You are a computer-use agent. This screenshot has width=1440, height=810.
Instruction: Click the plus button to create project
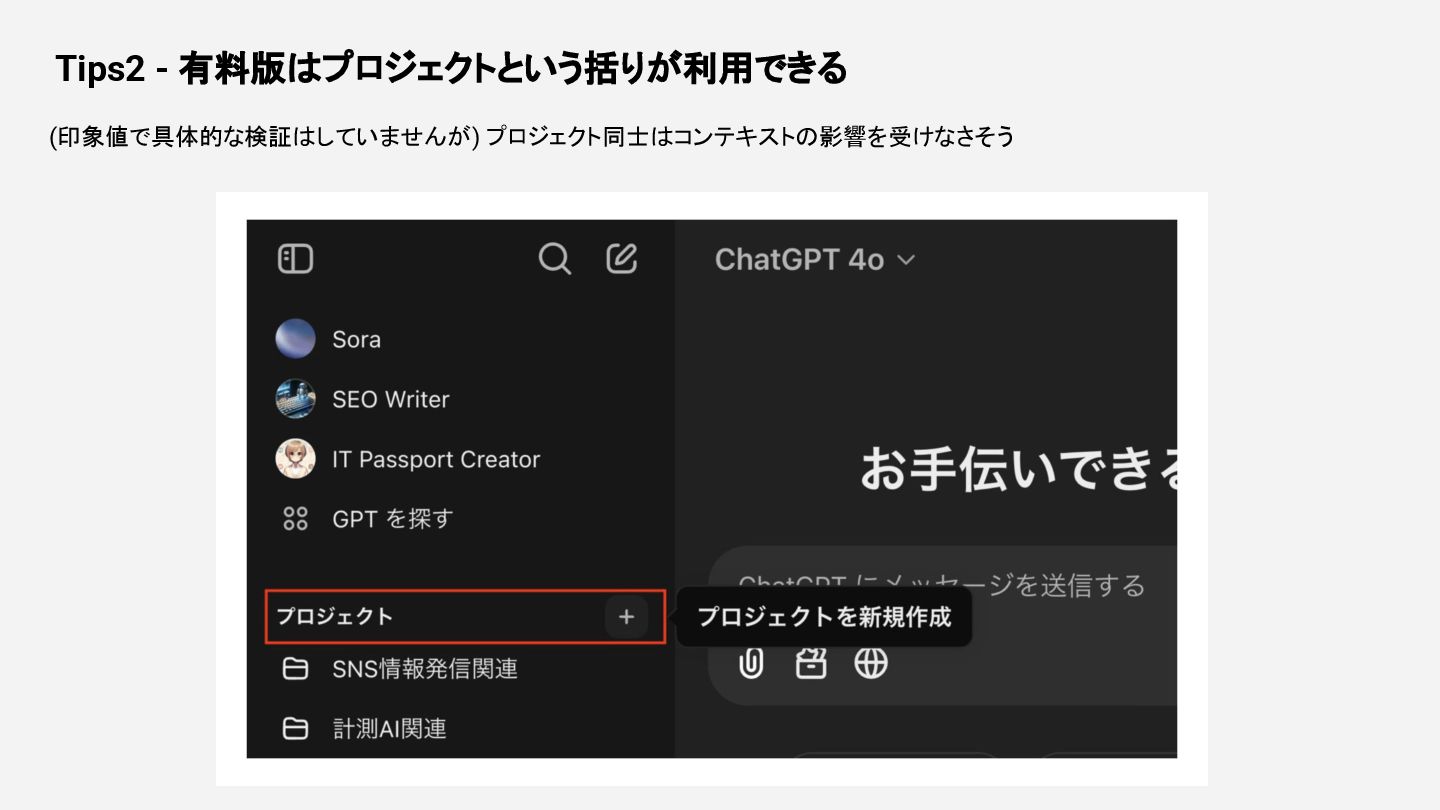click(626, 617)
